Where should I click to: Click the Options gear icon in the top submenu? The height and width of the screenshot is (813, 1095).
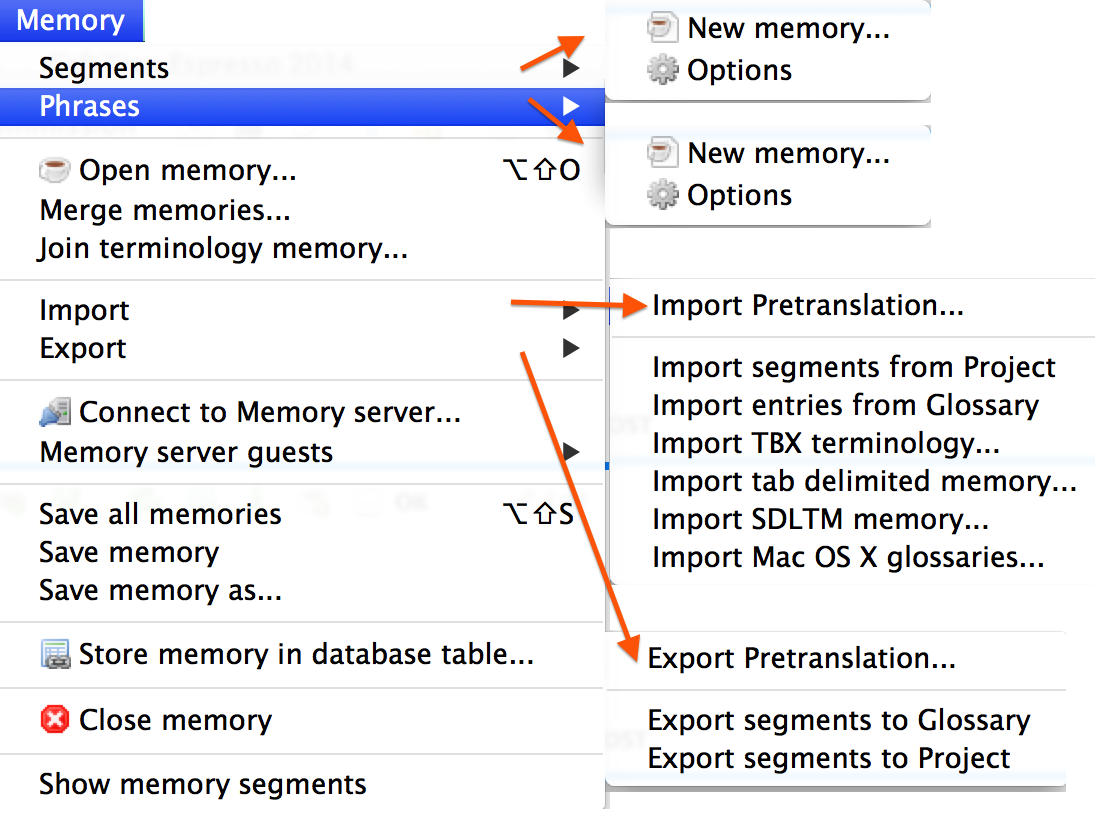[662, 70]
